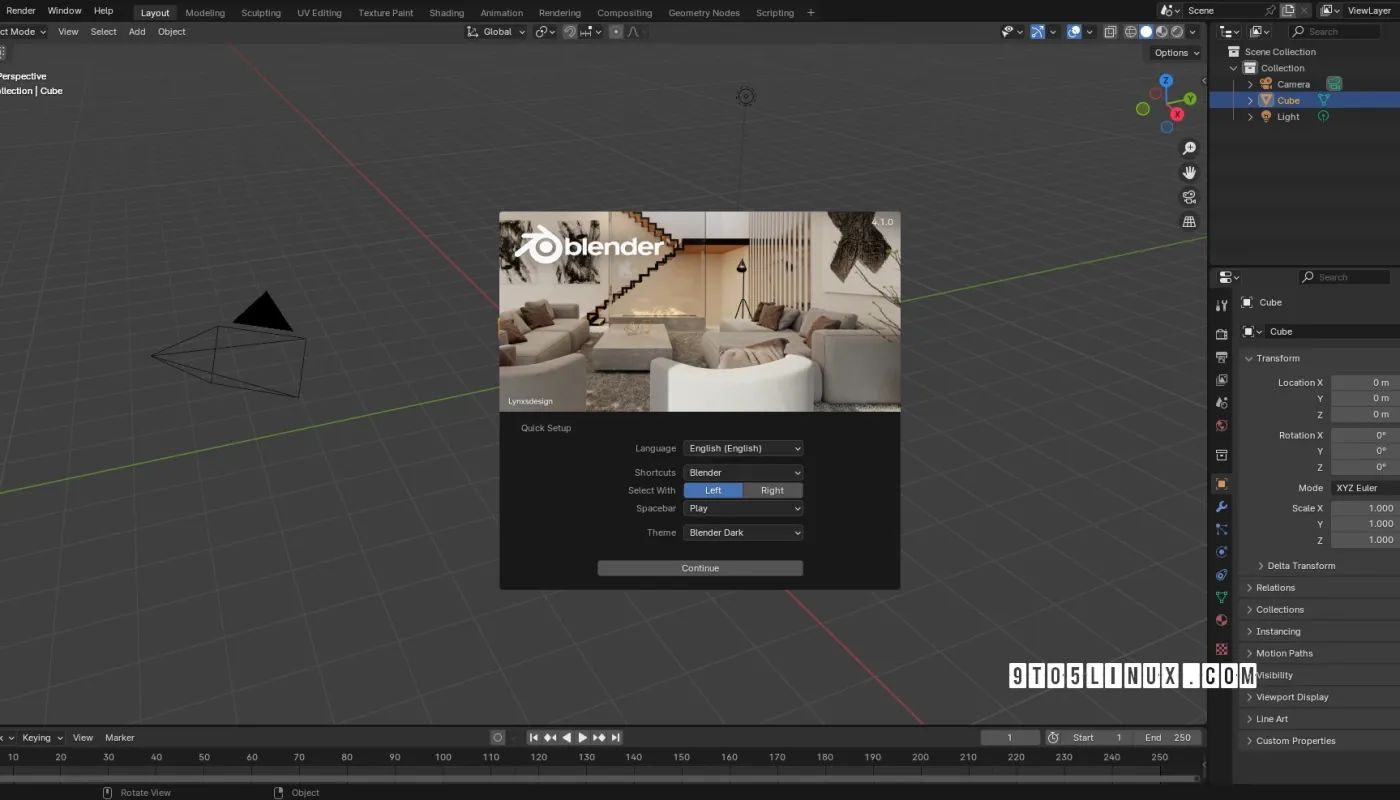The height and width of the screenshot is (800, 1400).
Task: Click the timeline play forward button
Action: (583, 737)
